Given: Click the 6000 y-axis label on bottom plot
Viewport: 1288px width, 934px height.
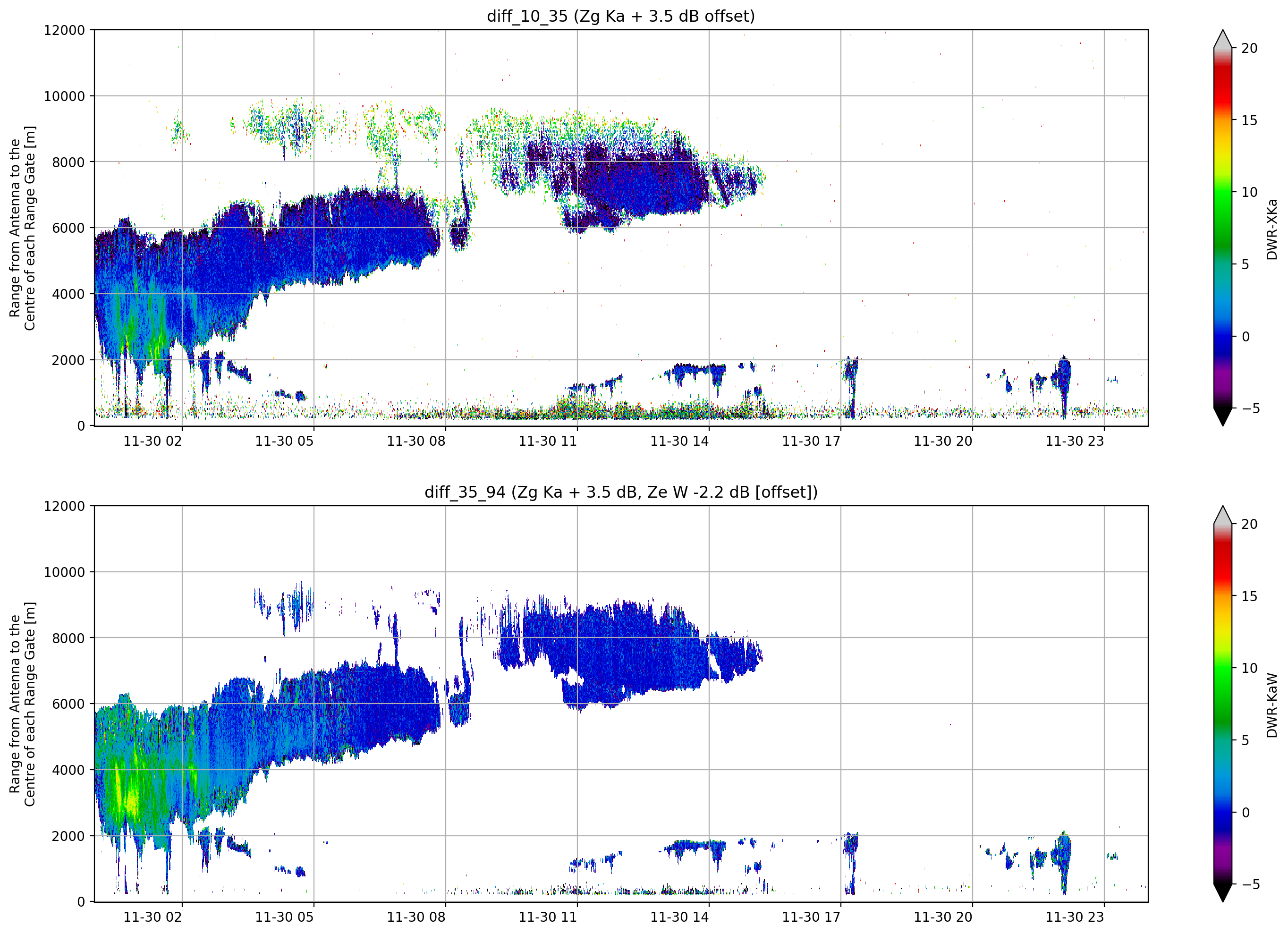Looking at the screenshot, I should (68, 705).
